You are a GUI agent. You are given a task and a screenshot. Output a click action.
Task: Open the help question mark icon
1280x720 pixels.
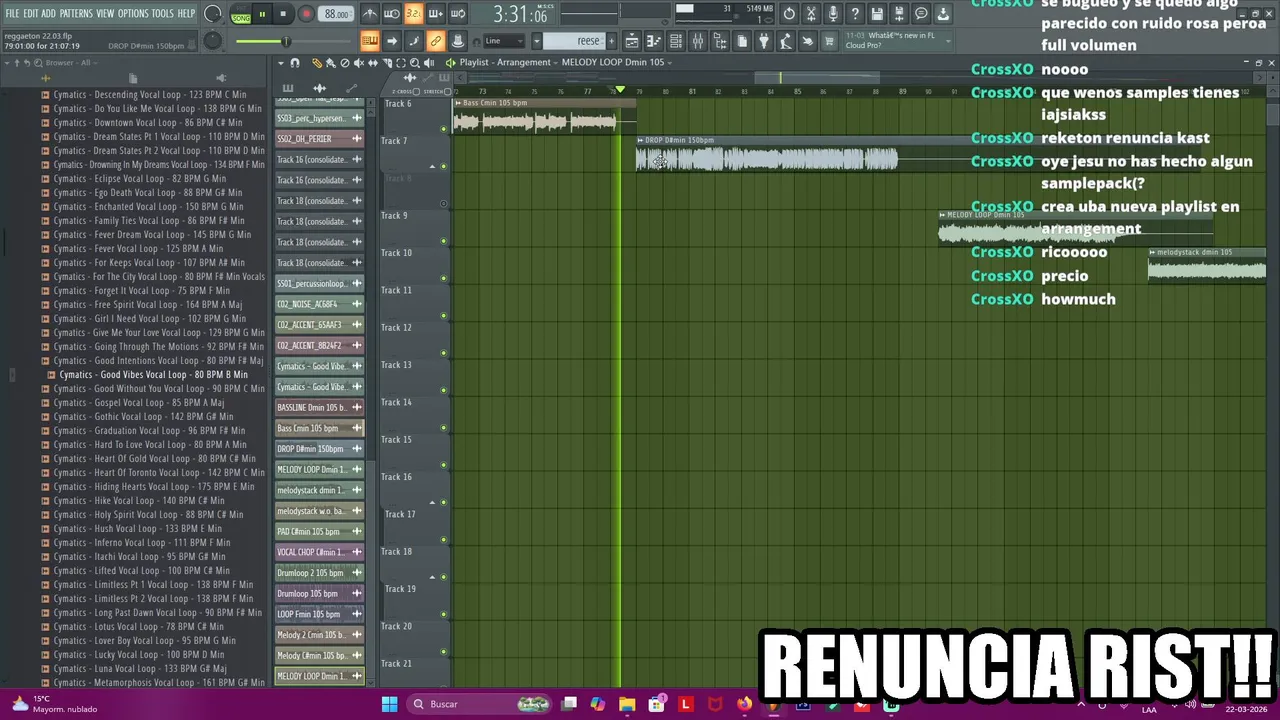pos(855,14)
